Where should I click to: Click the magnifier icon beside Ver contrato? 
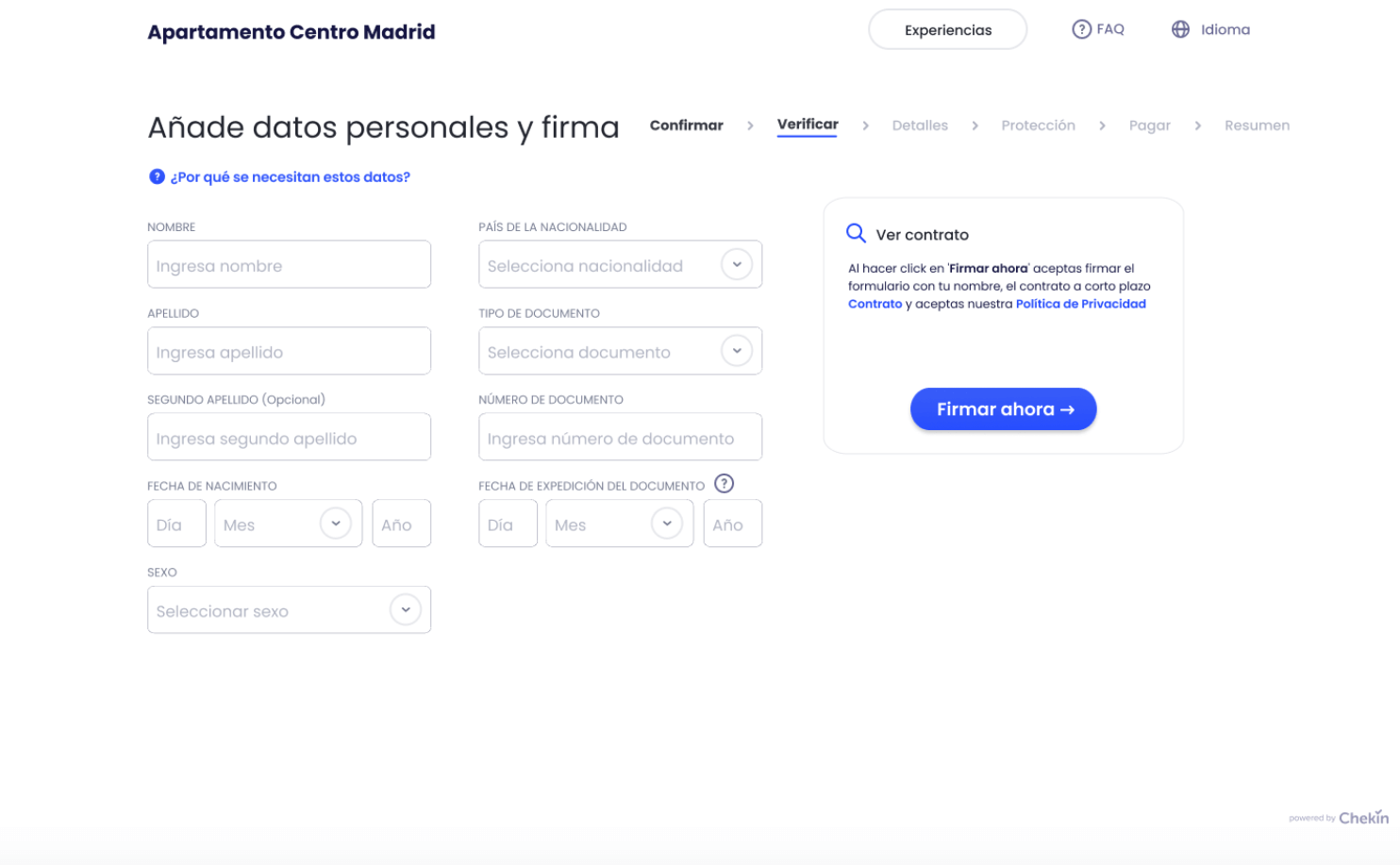[x=856, y=234]
